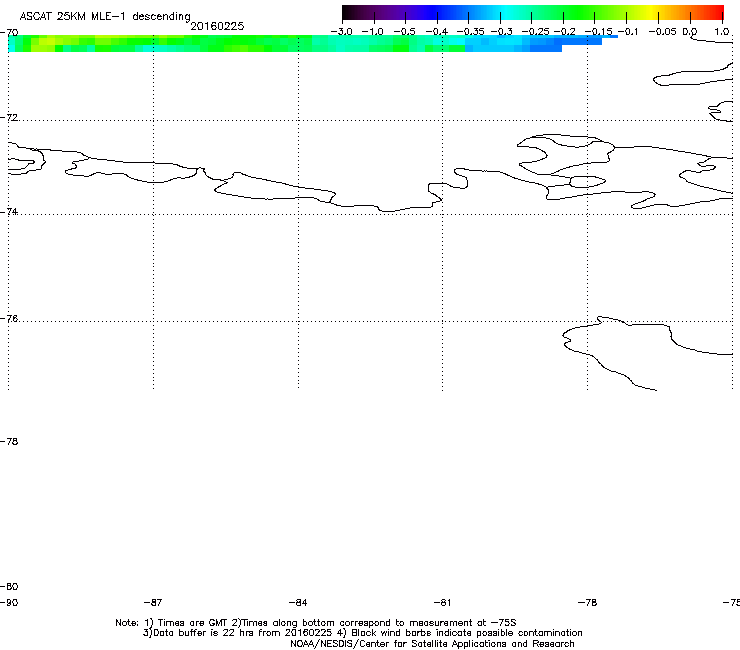Click the latitude label -74
Image resolution: width=740 pixels, height=650 pixels.
point(9,211)
